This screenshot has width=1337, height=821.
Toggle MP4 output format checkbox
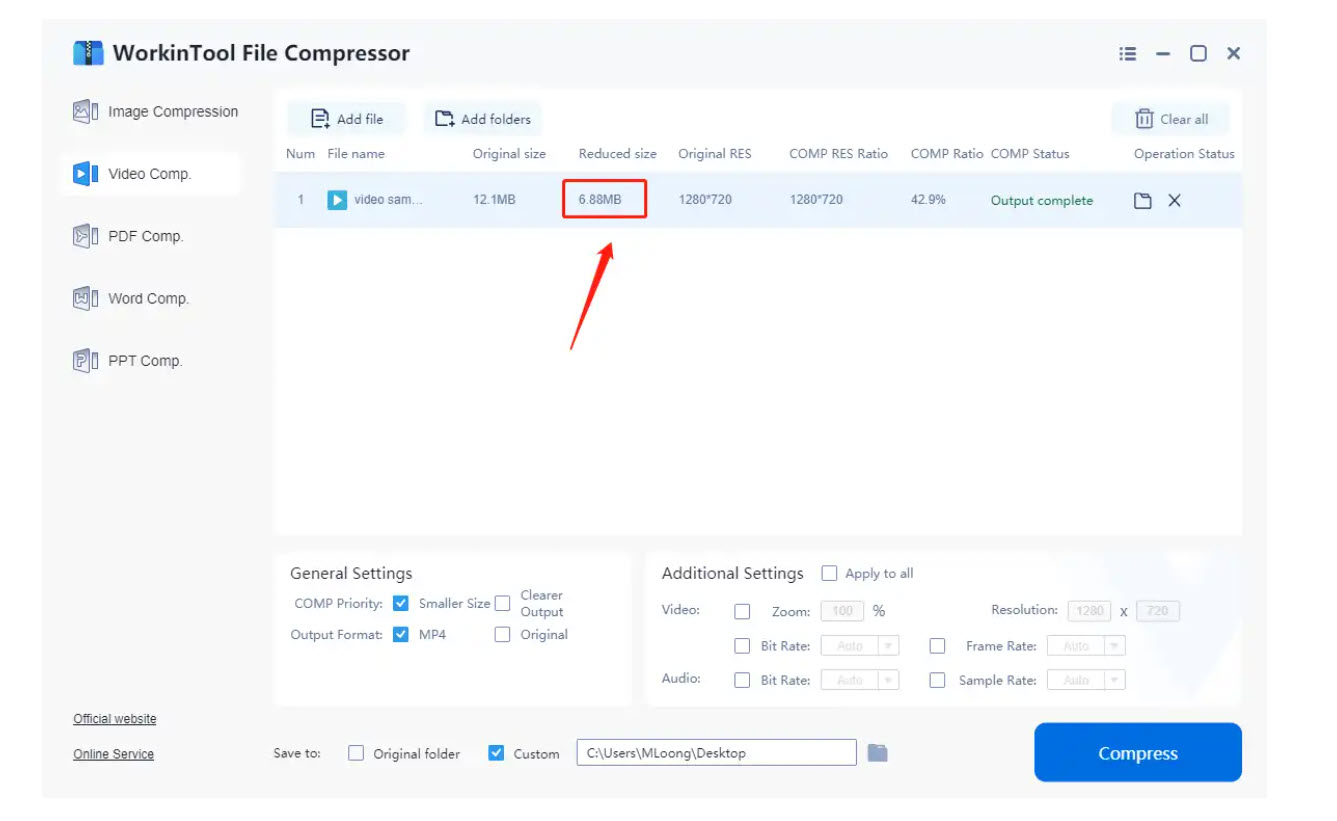[x=401, y=634]
